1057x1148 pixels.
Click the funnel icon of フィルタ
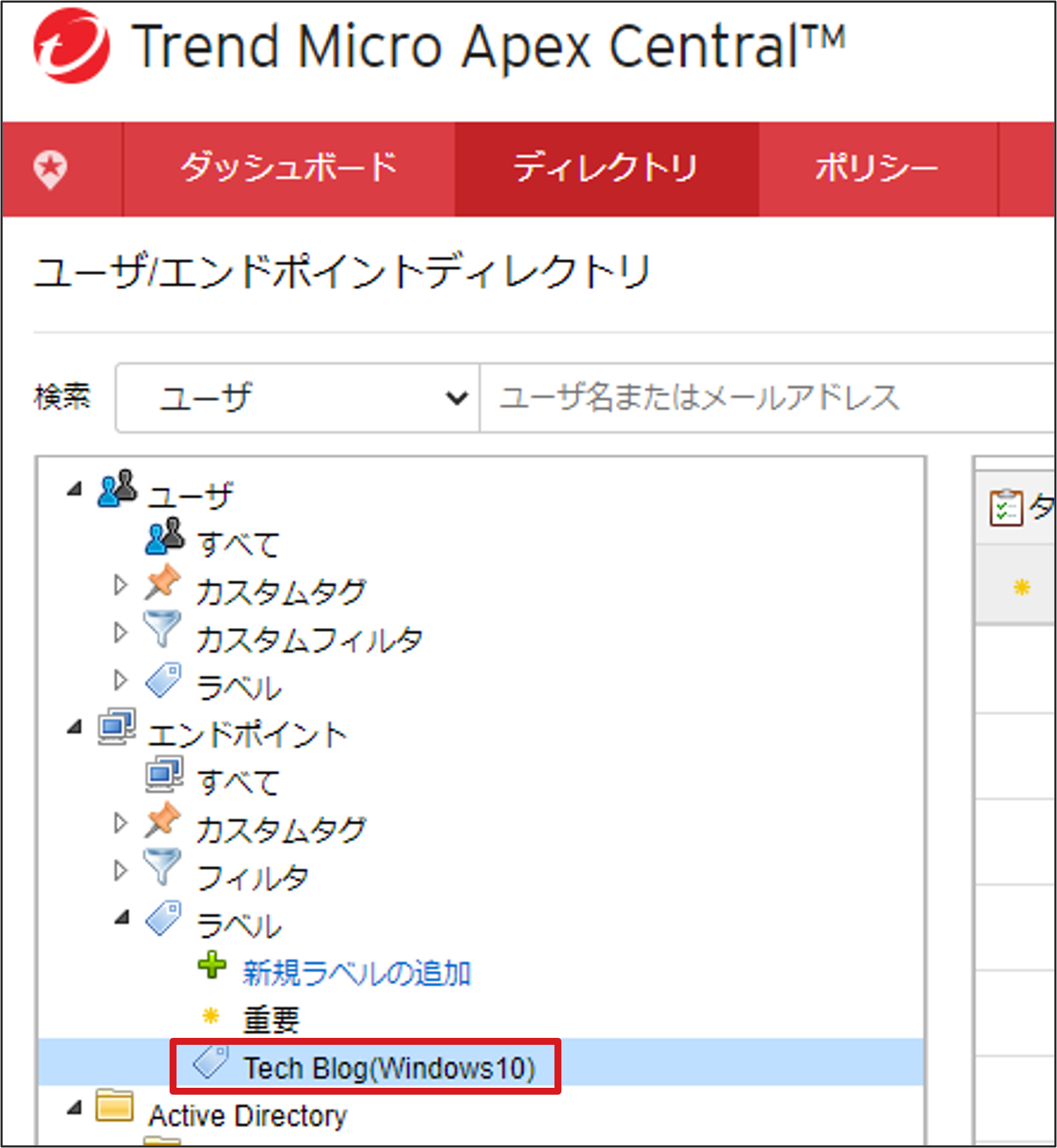[x=162, y=868]
